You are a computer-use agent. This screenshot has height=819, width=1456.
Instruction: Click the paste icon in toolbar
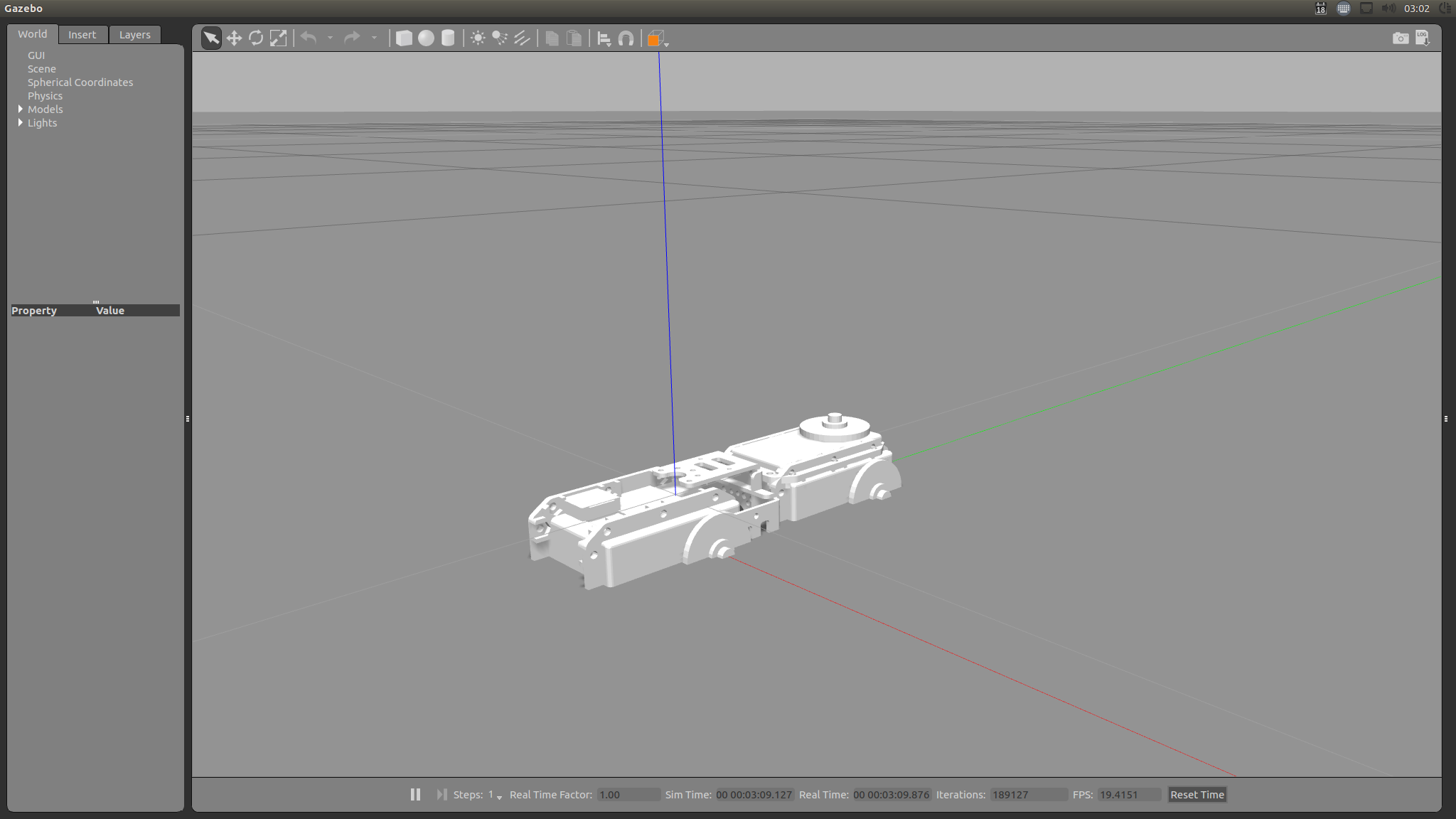[x=574, y=38]
